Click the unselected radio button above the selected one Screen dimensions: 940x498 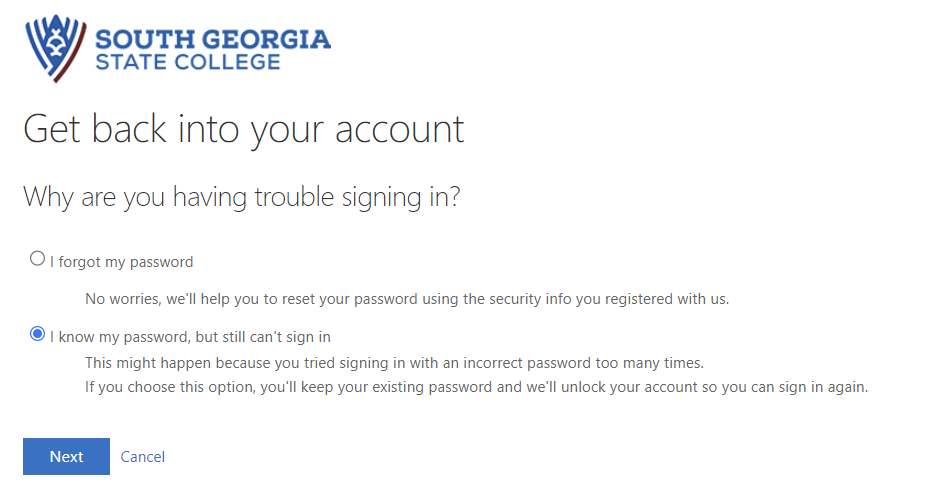click(38, 259)
